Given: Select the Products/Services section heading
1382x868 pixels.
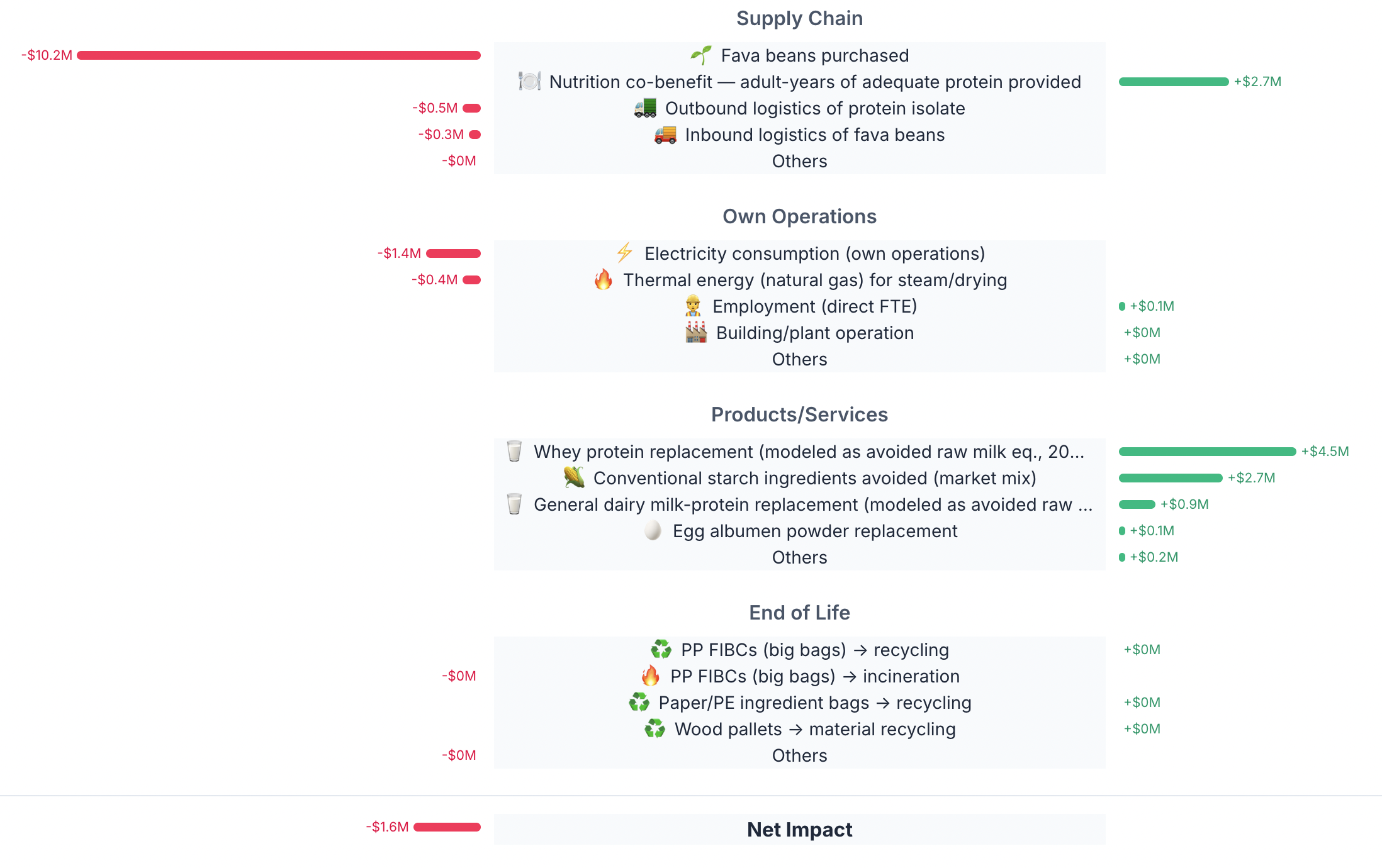Looking at the screenshot, I should click(799, 415).
